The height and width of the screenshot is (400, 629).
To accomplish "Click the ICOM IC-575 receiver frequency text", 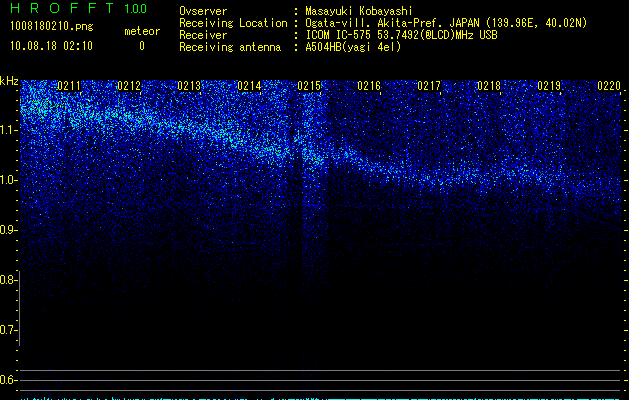I will click(401, 35).
